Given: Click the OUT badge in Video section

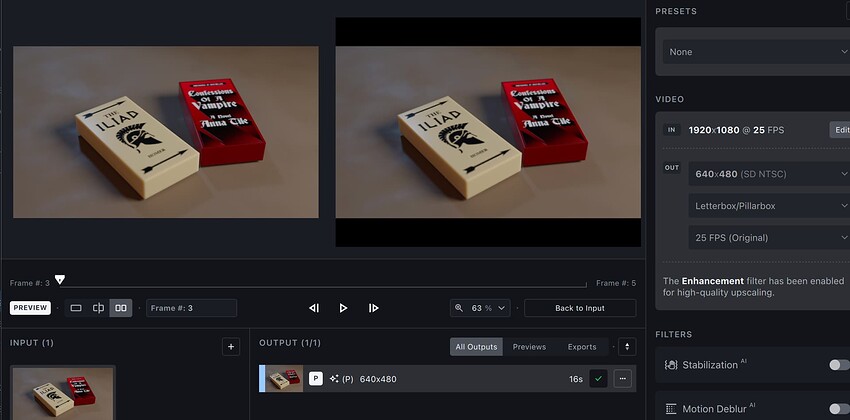Looking at the screenshot, I should pyautogui.click(x=672, y=167).
